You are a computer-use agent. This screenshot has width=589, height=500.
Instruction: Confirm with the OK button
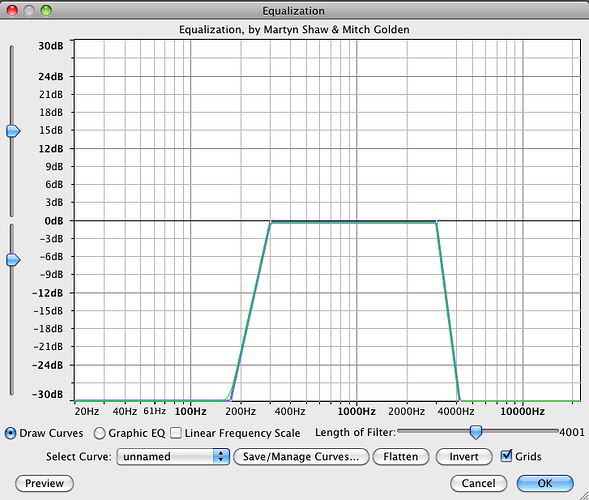click(545, 483)
